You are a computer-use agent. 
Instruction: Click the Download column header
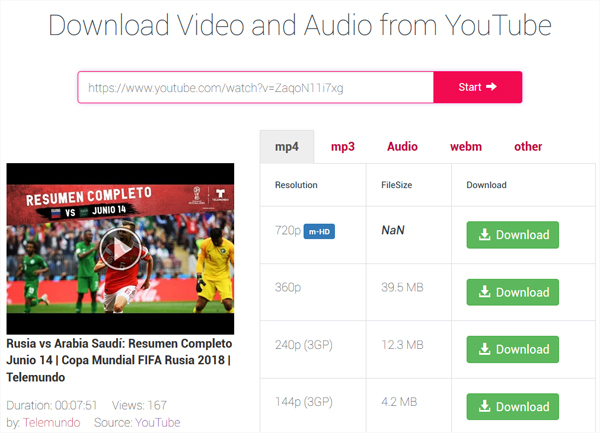click(486, 185)
